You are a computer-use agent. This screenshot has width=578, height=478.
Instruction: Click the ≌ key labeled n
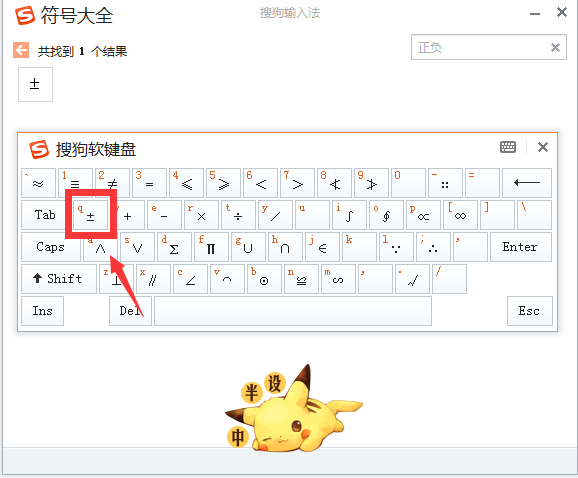(x=302, y=279)
